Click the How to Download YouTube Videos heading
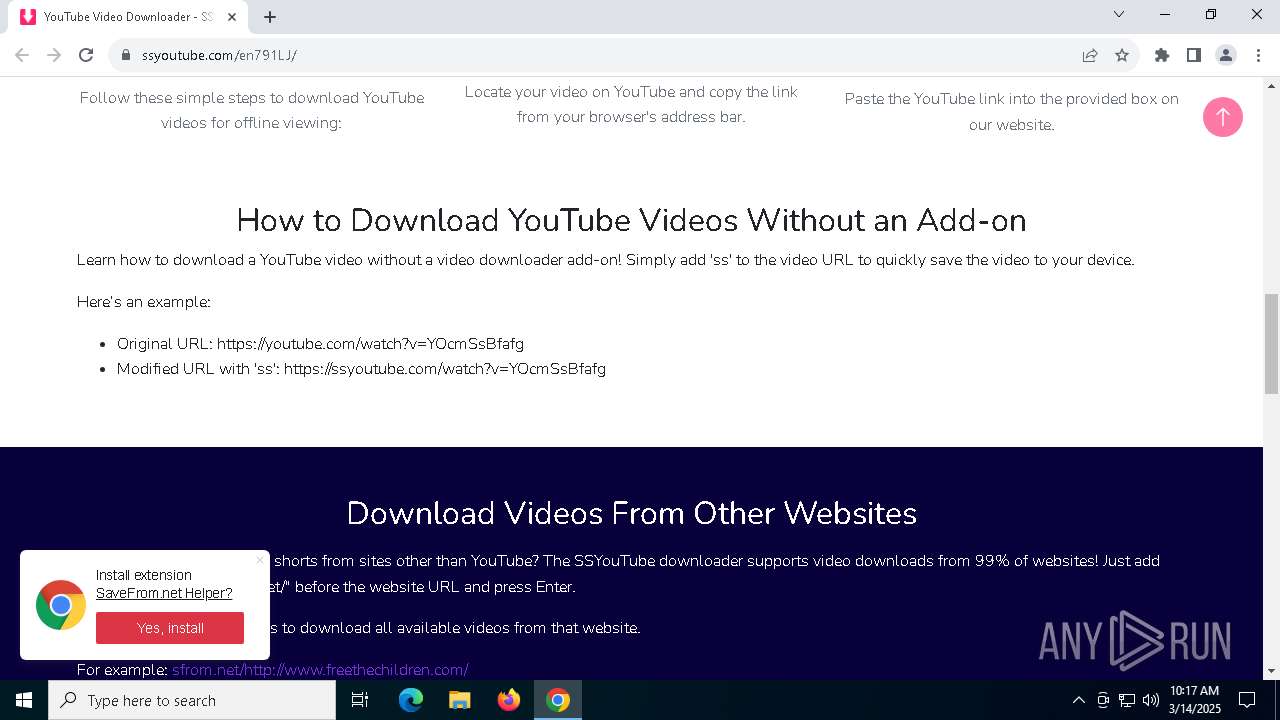 631,220
